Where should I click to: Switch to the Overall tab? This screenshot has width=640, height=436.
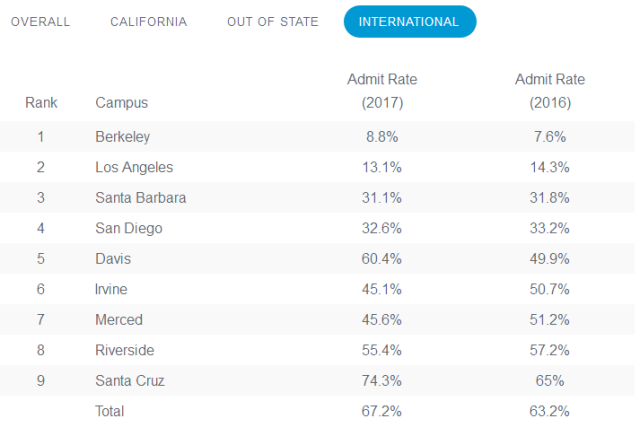point(41,22)
